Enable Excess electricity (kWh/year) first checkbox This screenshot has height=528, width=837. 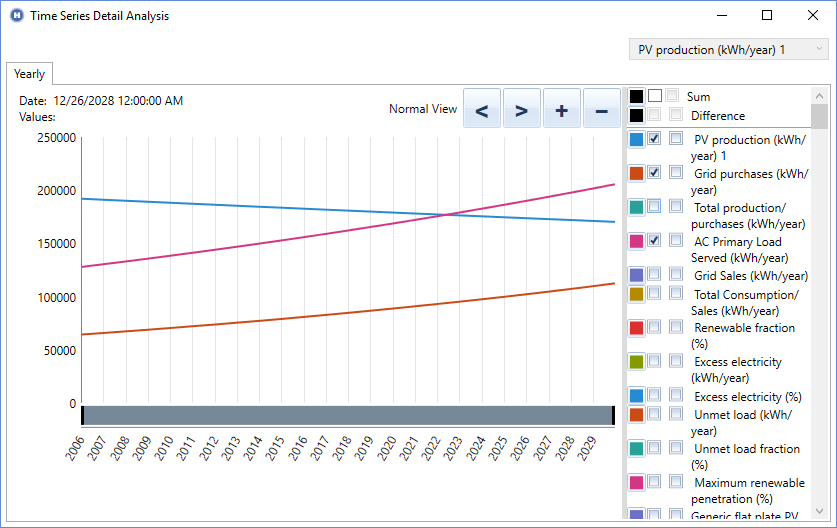pyautogui.click(x=654, y=361)
